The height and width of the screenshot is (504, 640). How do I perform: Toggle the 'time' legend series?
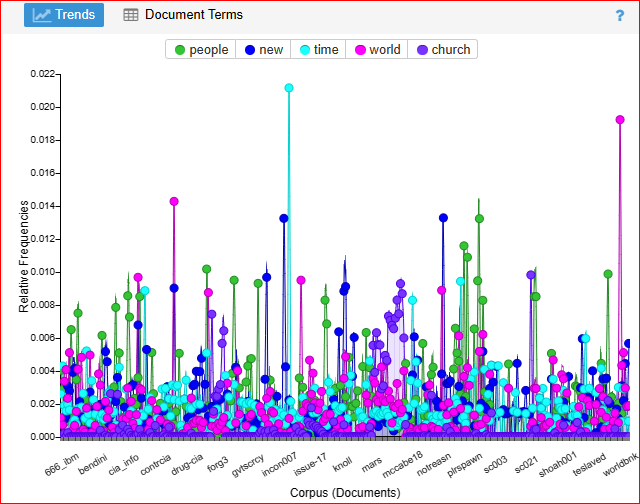pyautogui.click(x=319, y=50)
